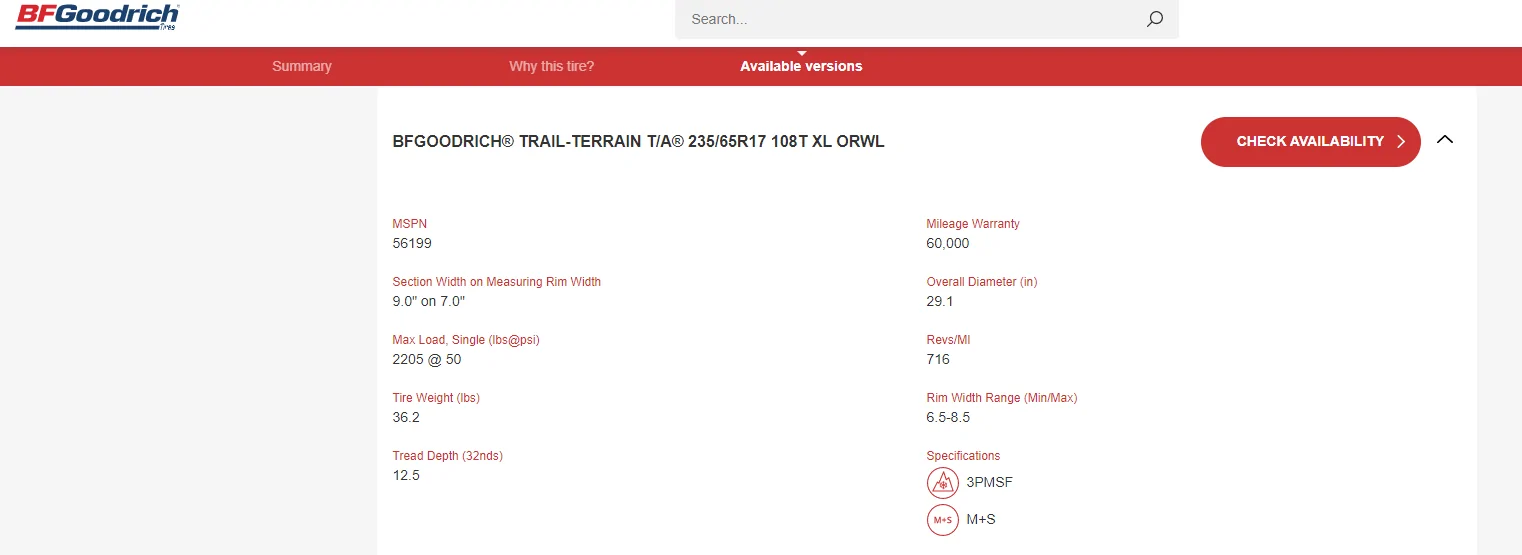The width and height of the screenshot is (1522, 555).
Task: Click the BFGoodrich logo
Action: click(97, 16)
